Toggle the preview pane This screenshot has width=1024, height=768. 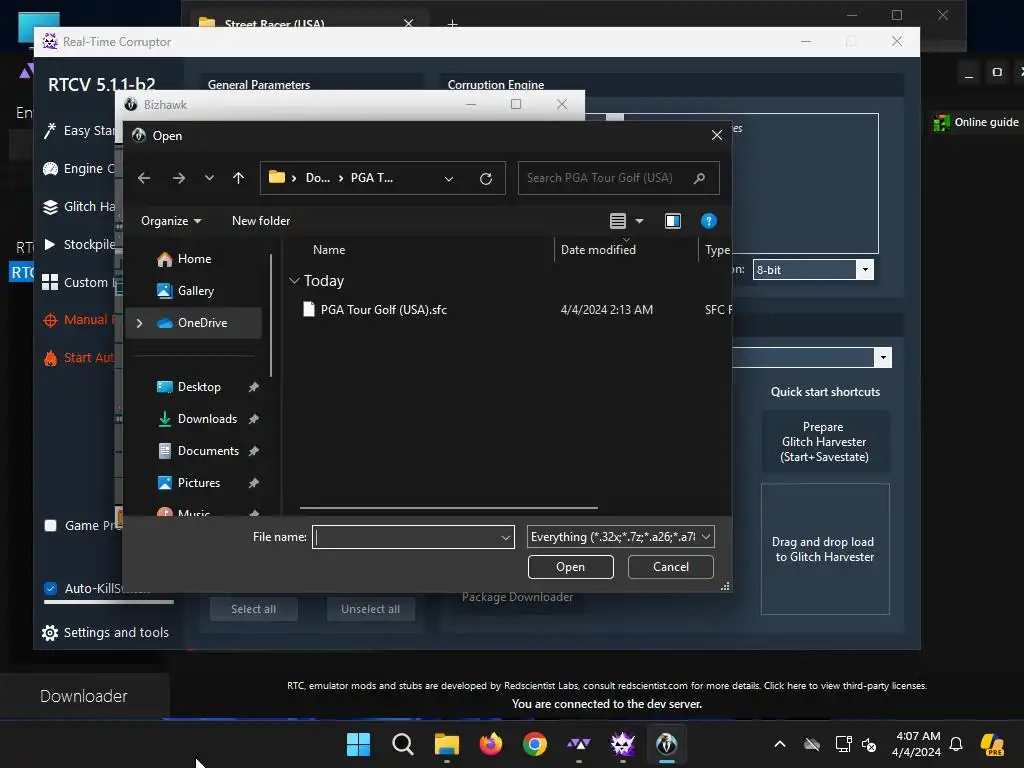pos(673,221)
